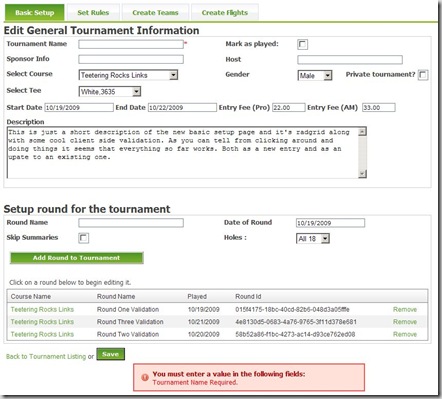Open Teetering Rocks Links for Round Two
Image resolution: width=442 pixels, height=399 pixels.
pos(42,334)
